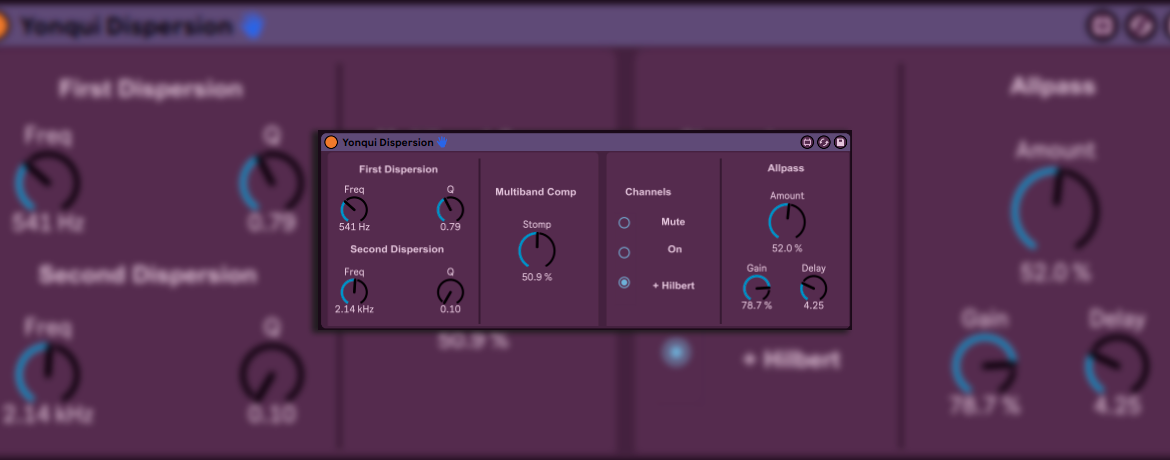Click the Yonqui Dispersion device title
This screenshot has height=460, width=1170.
click(388, 142)
